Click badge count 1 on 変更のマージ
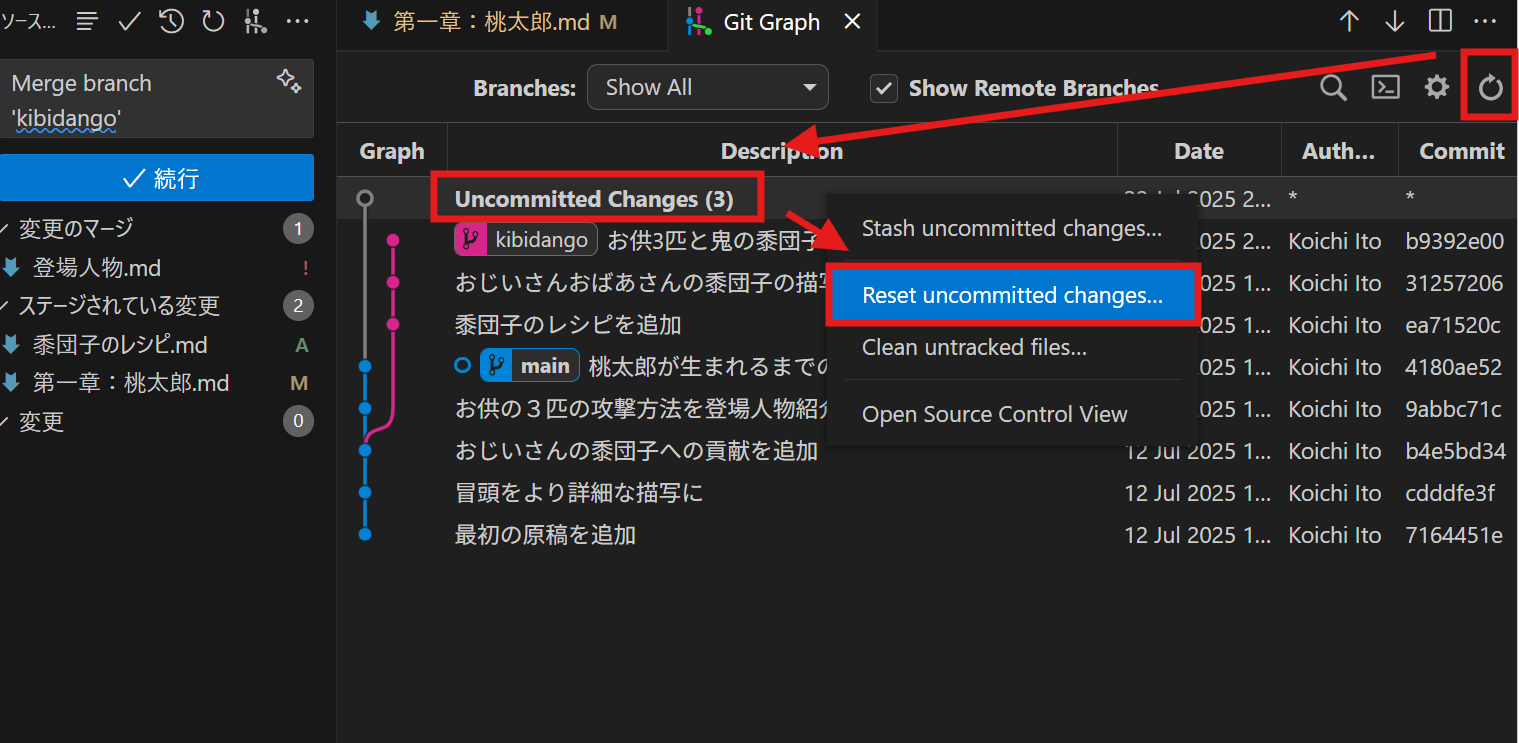 tap(297, 229)
